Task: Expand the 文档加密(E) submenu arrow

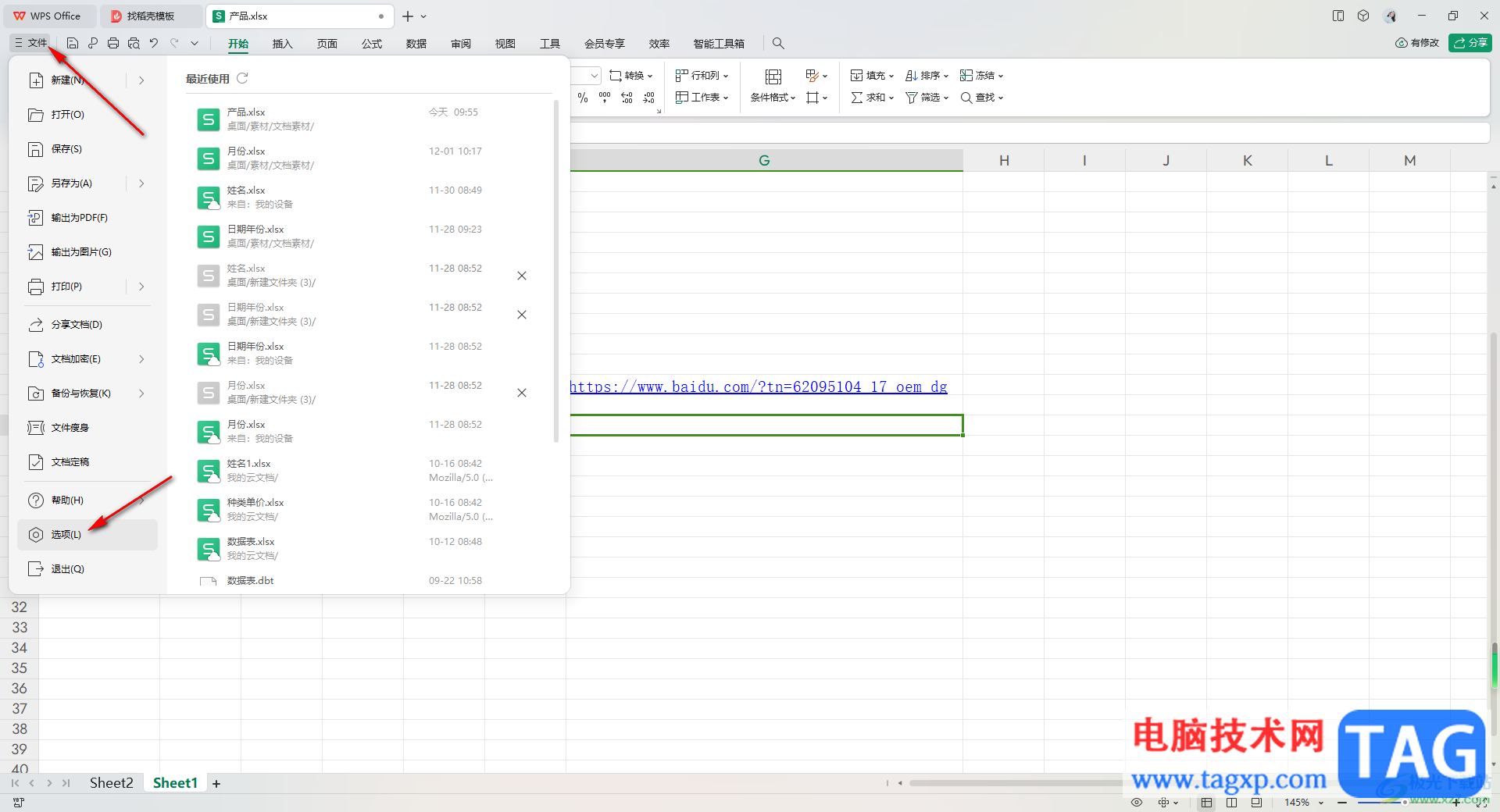Action: [141, 359]
